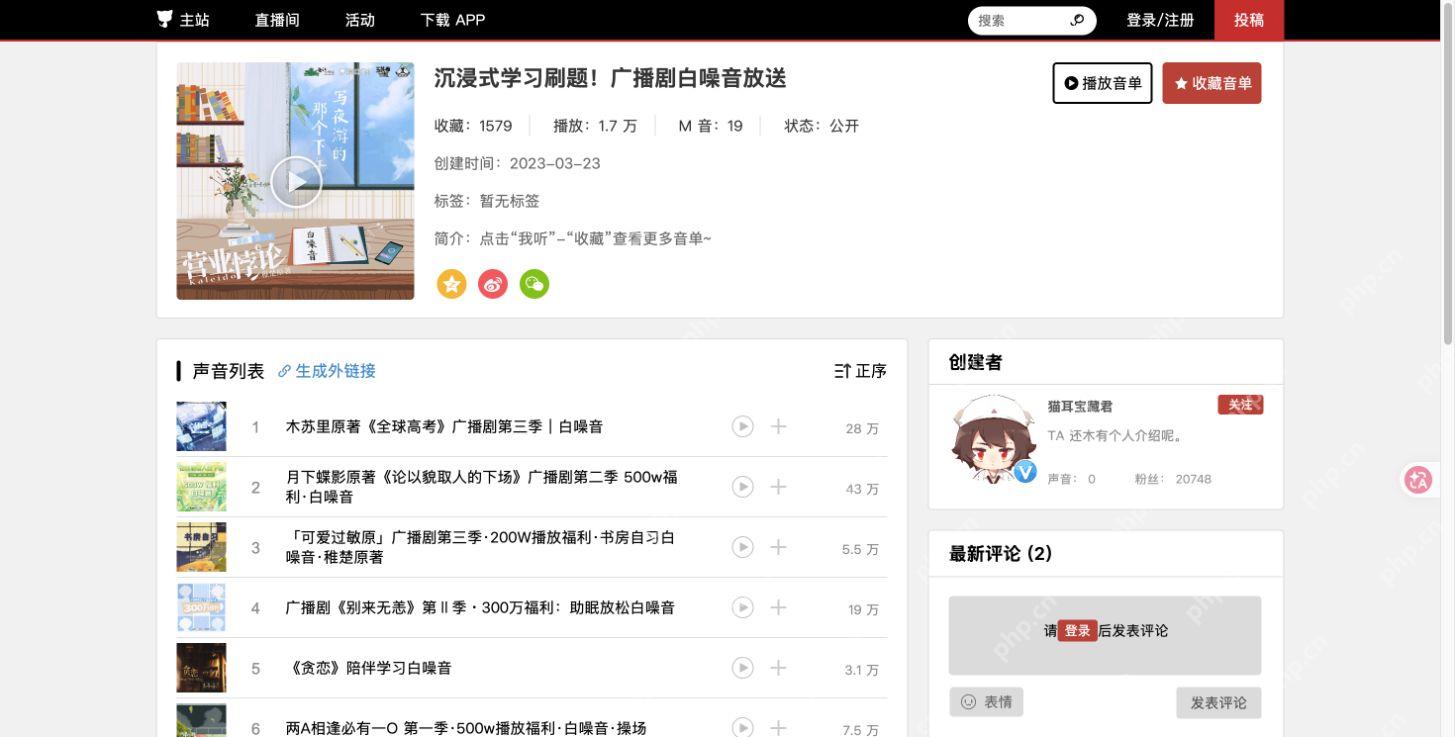Viewport: 1455px width, 737px height.
Task: Click 创建时间: 2023-03-23 text
Action: (x=517, y=164)
